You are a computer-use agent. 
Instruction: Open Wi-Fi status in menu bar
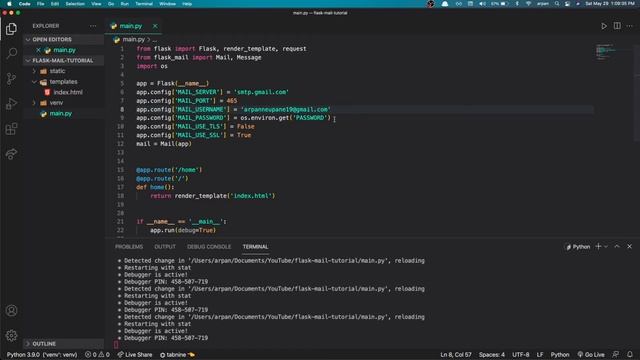pyautogui.click(x=529, y=4)
